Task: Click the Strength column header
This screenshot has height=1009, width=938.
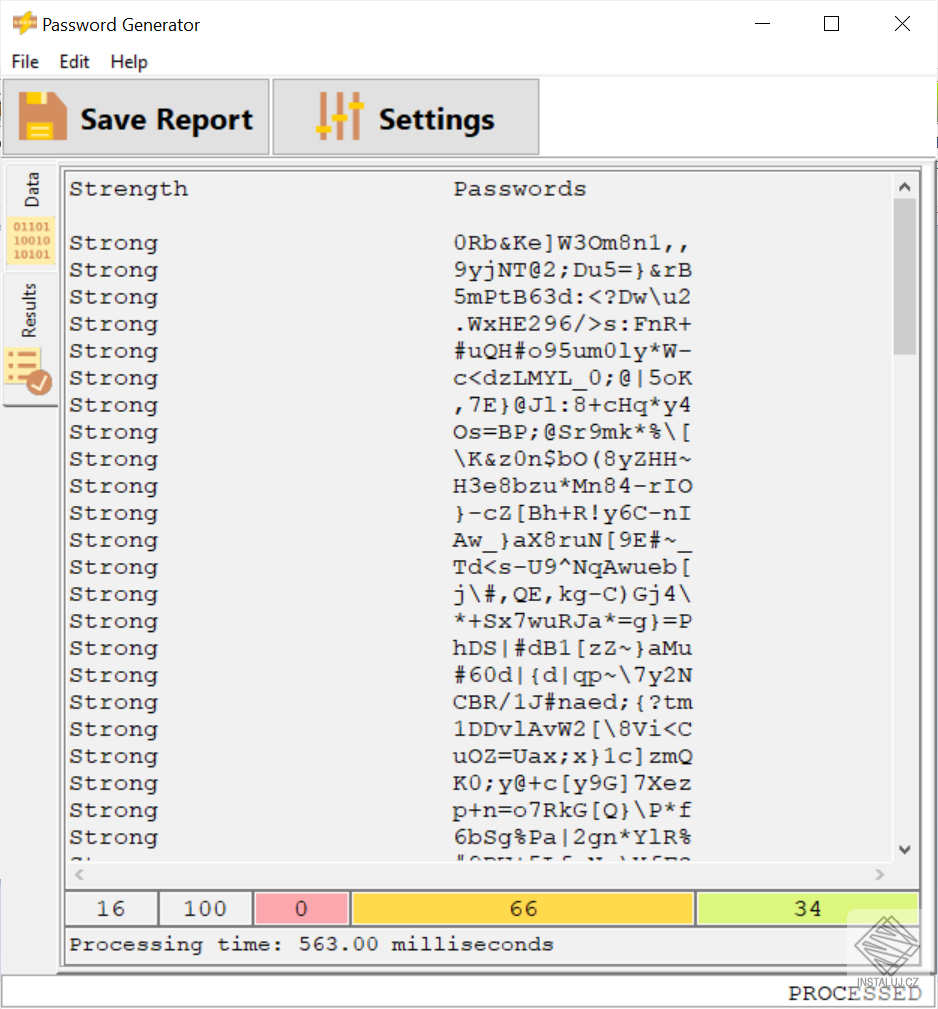Action: 129,189
